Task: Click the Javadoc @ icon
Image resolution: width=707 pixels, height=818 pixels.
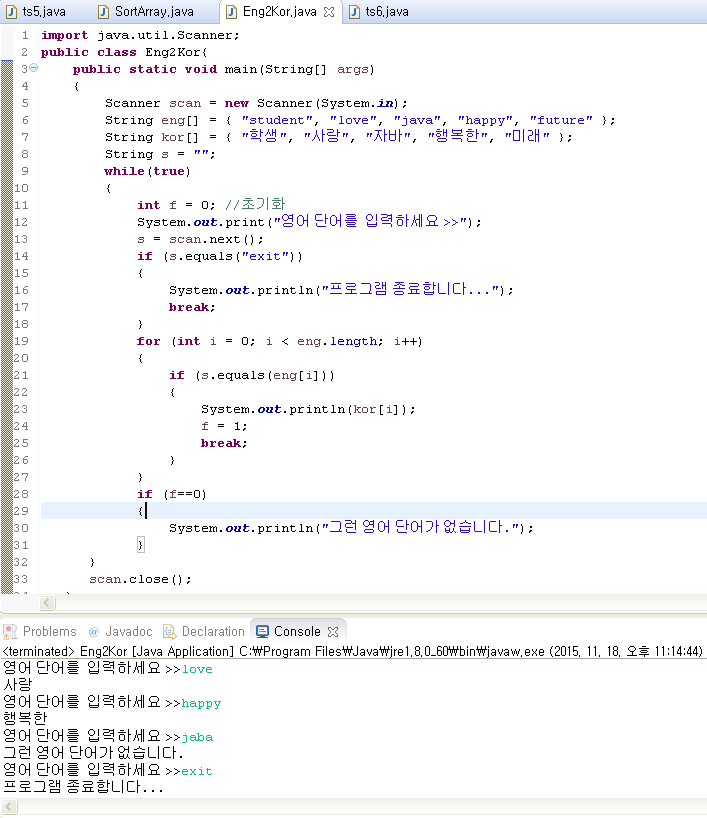Action: point(94,632)
